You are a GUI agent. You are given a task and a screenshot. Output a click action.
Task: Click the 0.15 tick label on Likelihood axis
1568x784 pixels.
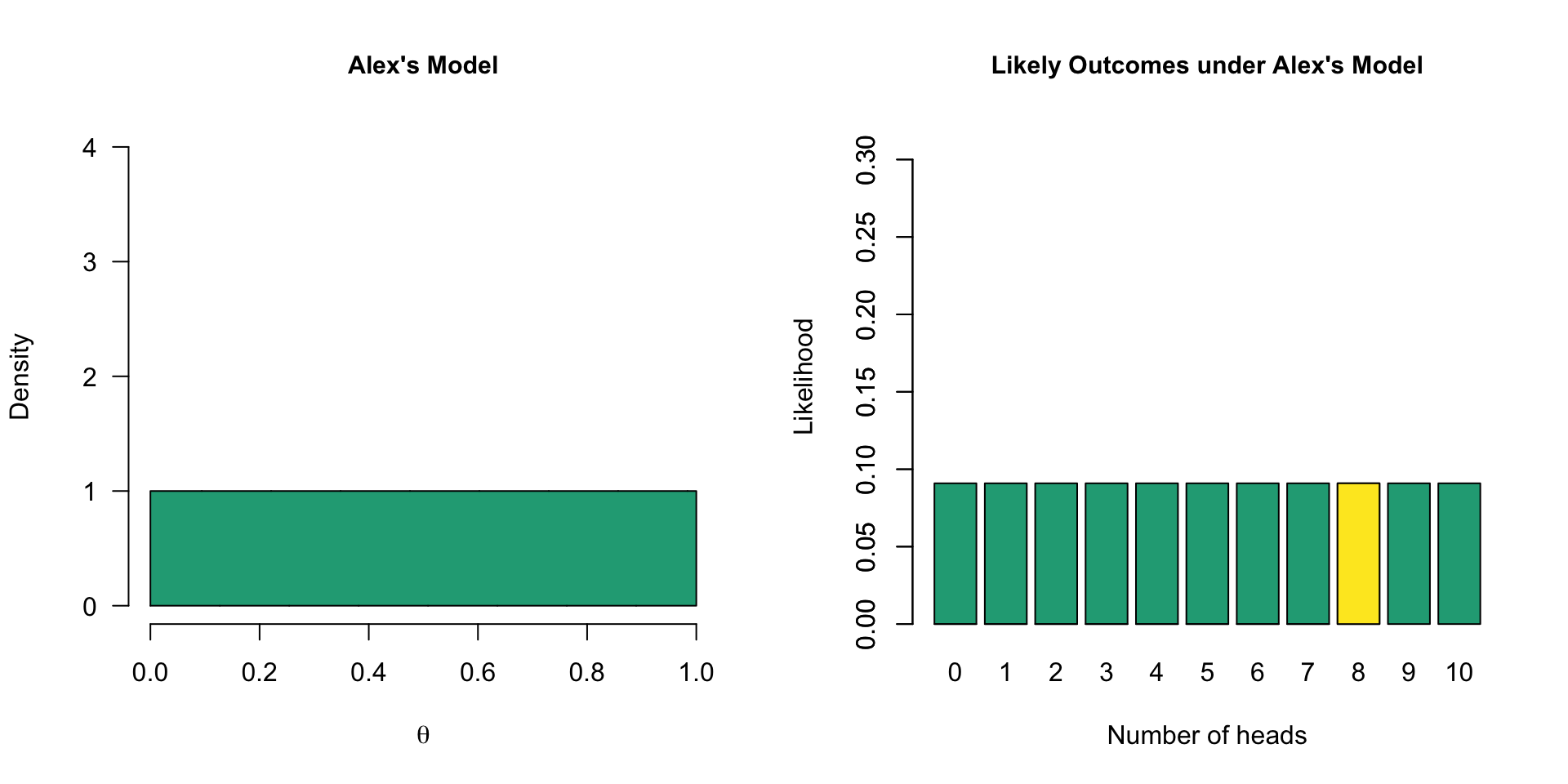(x=866, y=392)
